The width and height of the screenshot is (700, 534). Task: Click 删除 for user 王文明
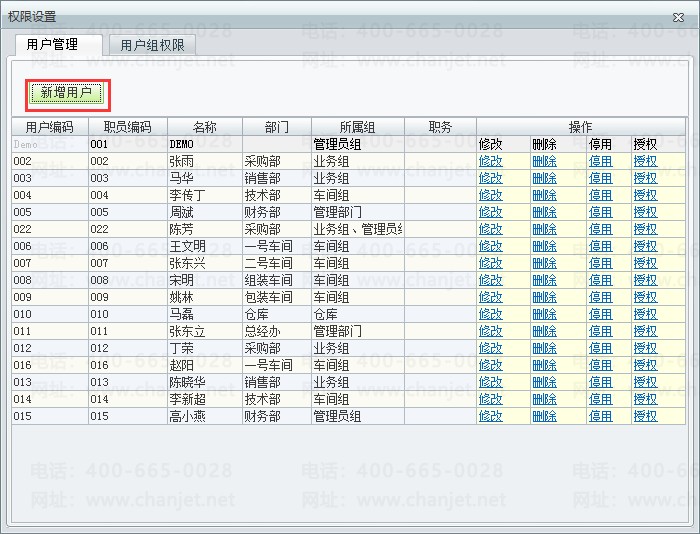[544, 246]
